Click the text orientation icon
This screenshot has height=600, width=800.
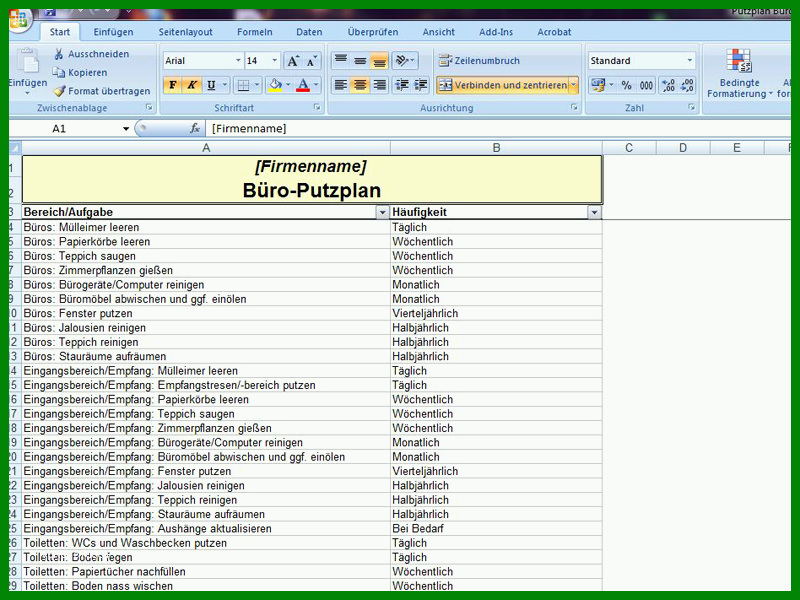(405, 61)
